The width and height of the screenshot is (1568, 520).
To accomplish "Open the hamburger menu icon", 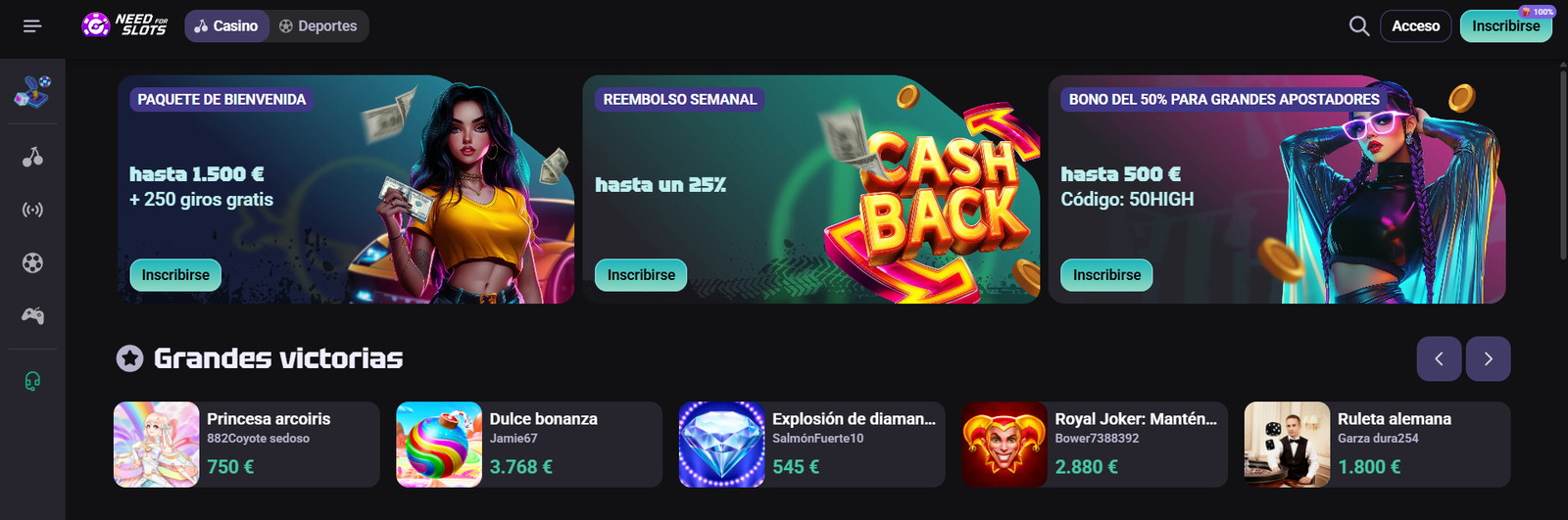I will point(32,26).
